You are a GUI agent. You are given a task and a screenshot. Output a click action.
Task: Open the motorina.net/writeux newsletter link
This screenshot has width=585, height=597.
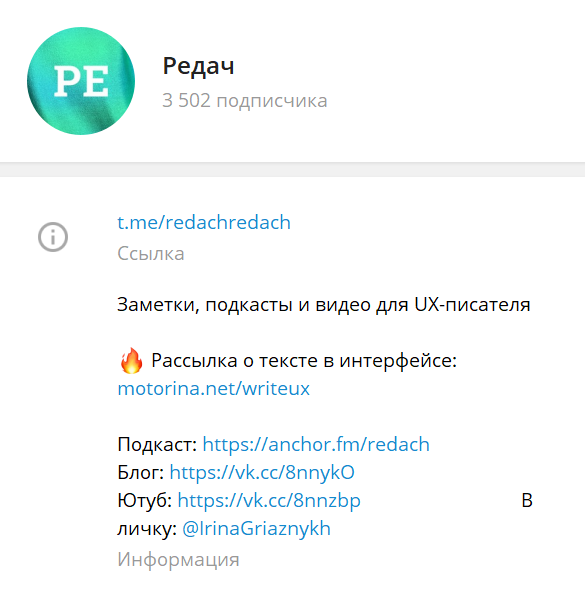(x=213, y=389)
